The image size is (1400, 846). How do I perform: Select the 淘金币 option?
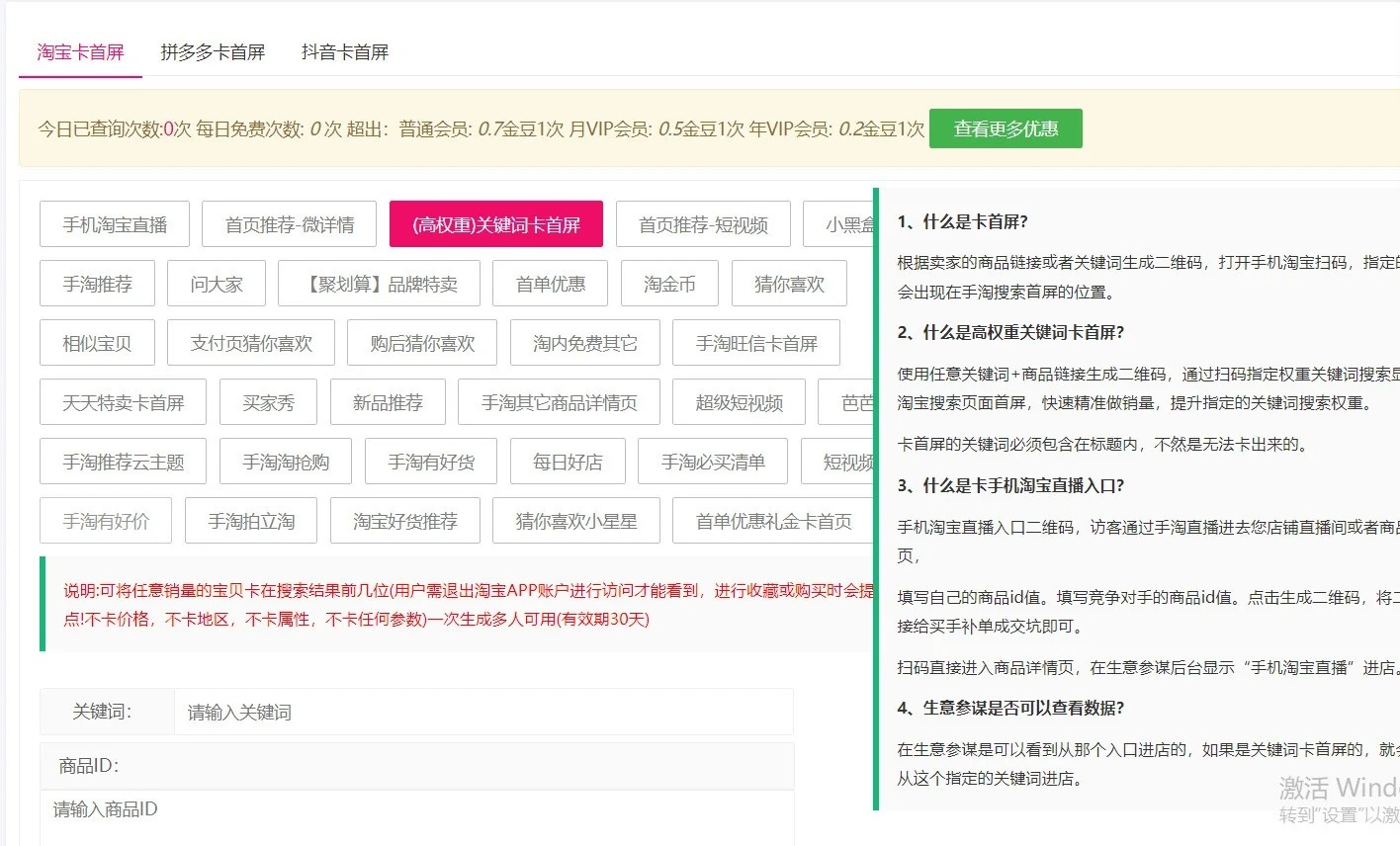(x=669, y=284)
